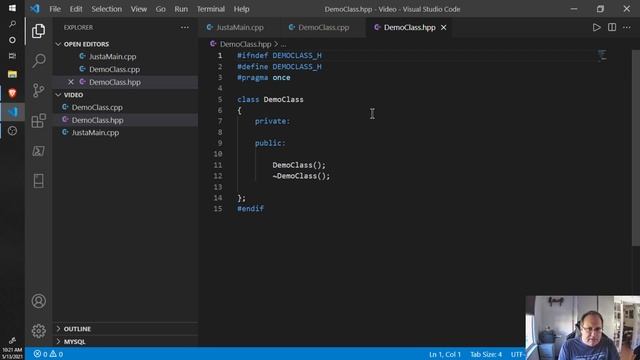Open the Go menu
This screenshot has width=640, height=360.
coord(160,9)
